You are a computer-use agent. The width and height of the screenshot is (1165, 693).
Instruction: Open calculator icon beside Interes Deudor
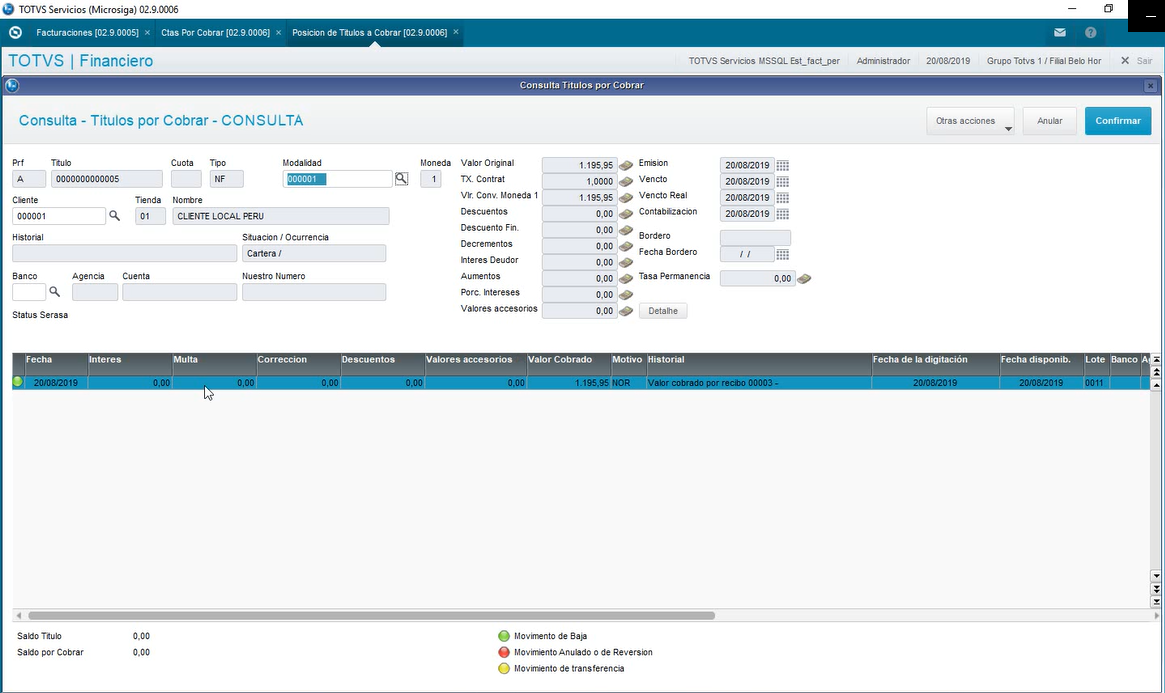coord(626,262)
